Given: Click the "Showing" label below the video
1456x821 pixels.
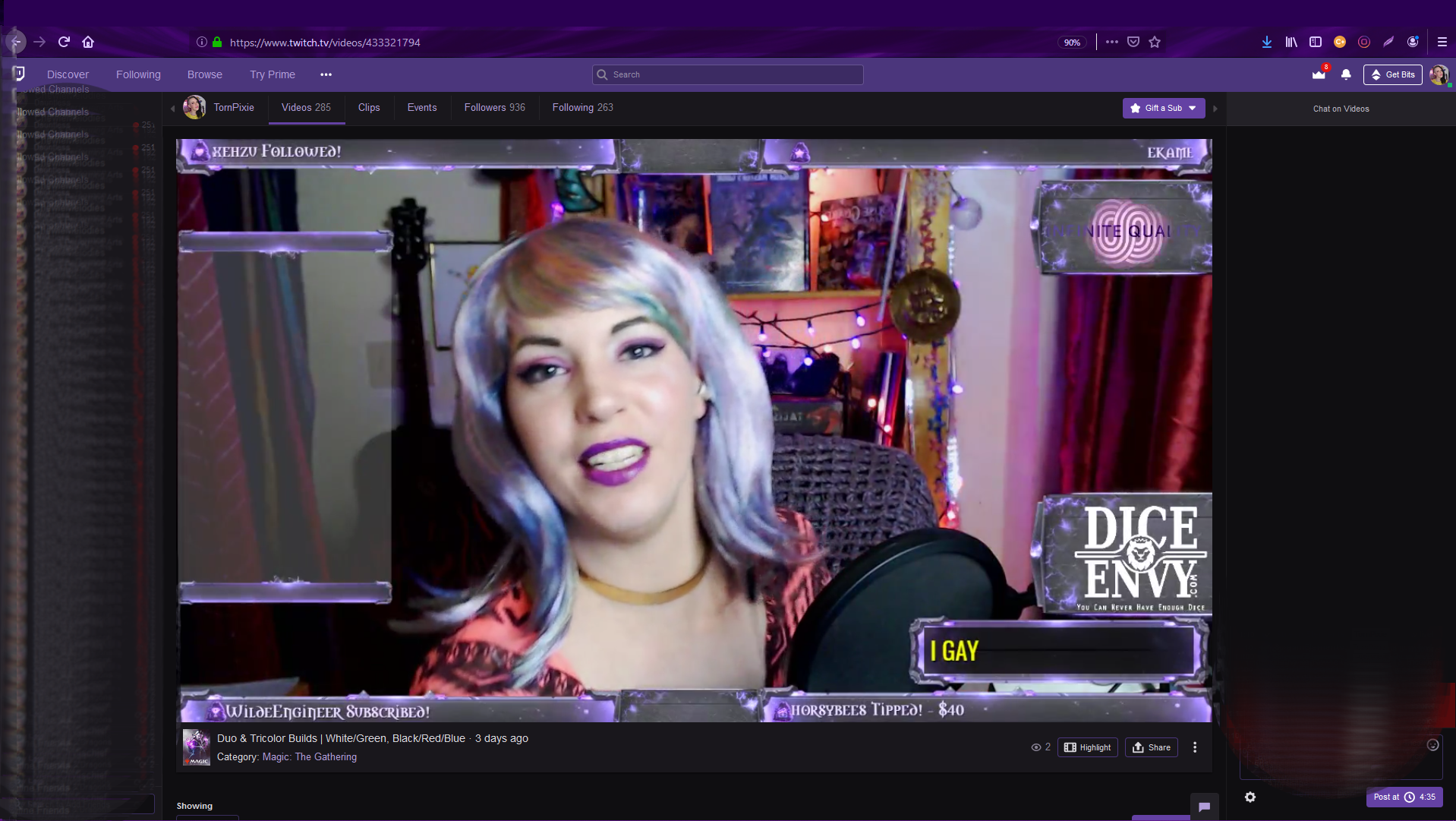Looking at the screenshot, I should (194, 806).
